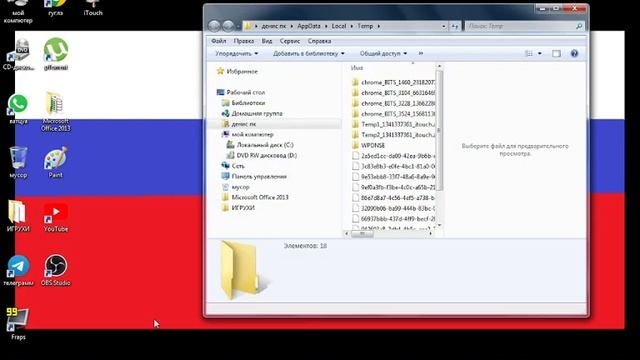This screenshot has height=360, width=640.
Task: Click into the Temp search field
Action: [x=519, y=26]
